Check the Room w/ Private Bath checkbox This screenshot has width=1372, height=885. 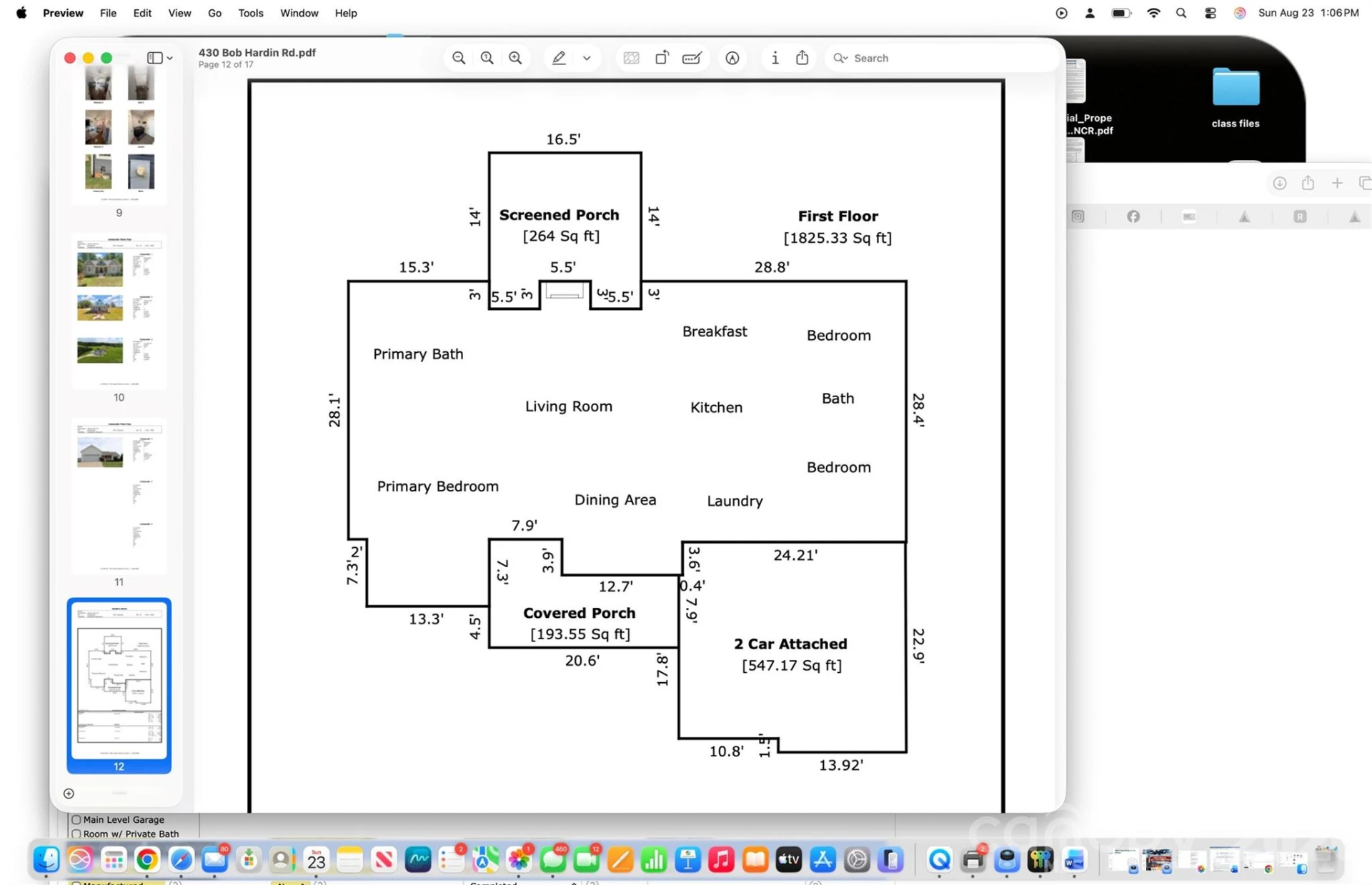(76, 834)
